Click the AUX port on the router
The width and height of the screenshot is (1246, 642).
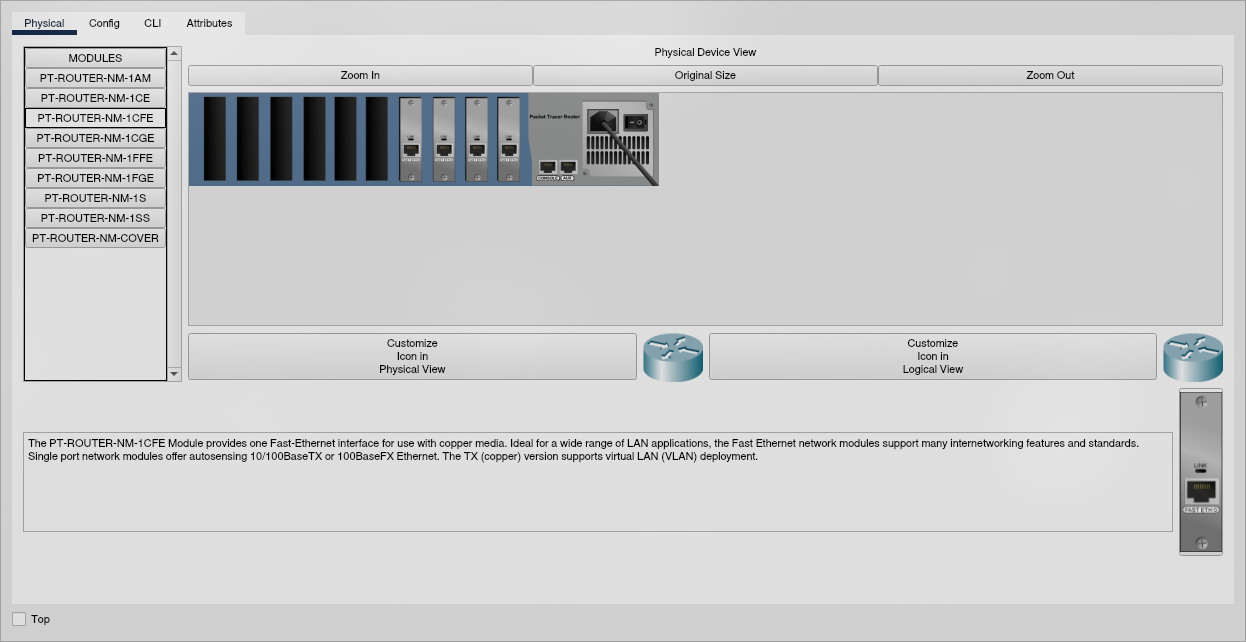coord(568,168)
